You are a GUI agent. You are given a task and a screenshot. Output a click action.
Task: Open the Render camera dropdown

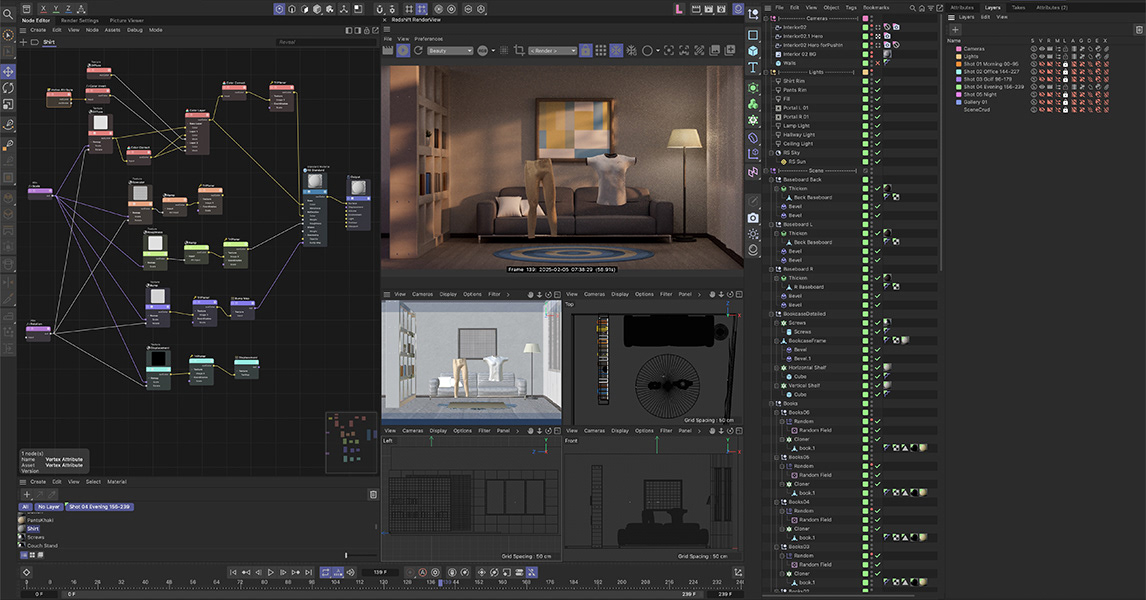pyautogui.click(x=552, y=50)
